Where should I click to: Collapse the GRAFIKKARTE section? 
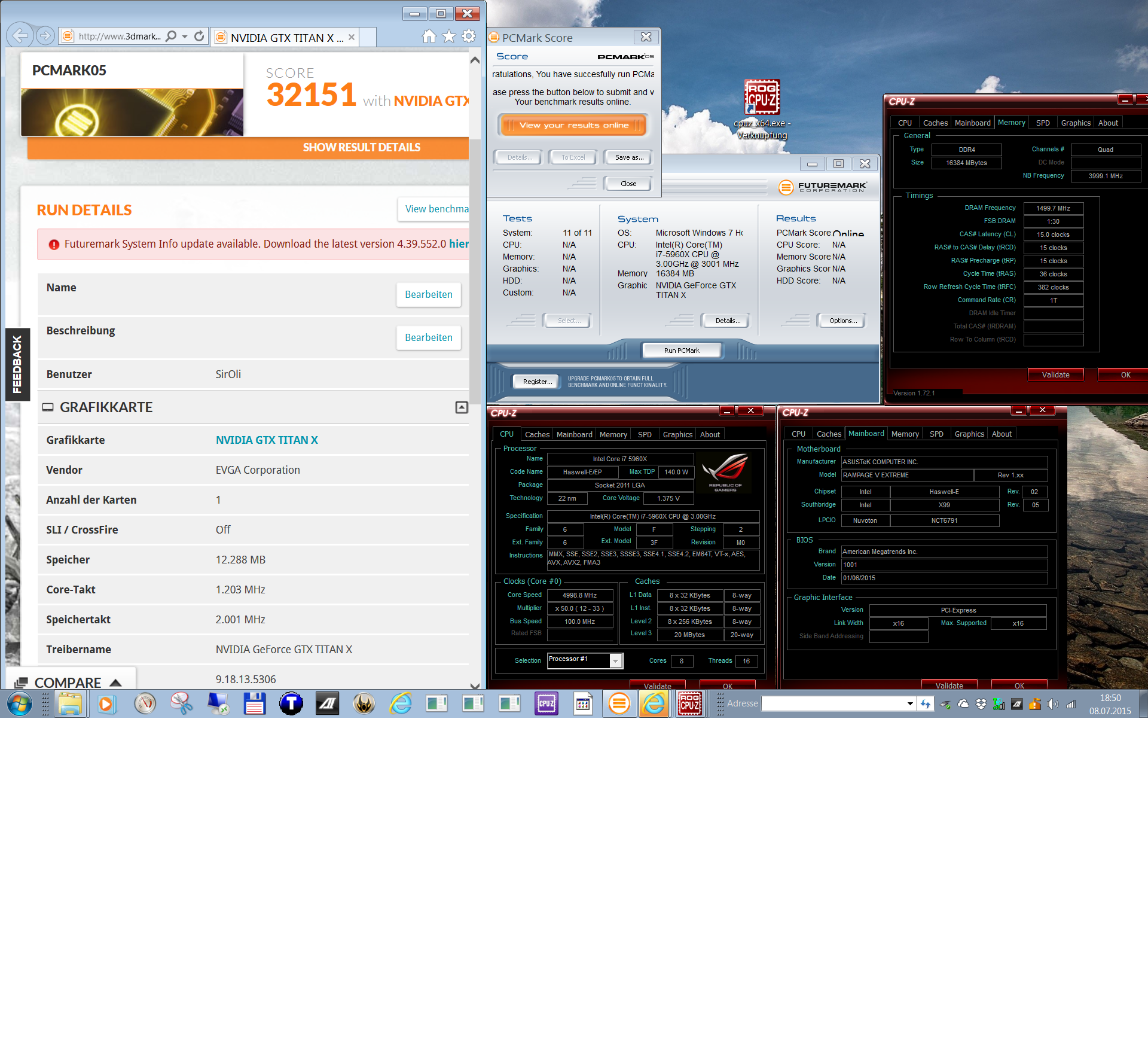(x=462, y=407)
